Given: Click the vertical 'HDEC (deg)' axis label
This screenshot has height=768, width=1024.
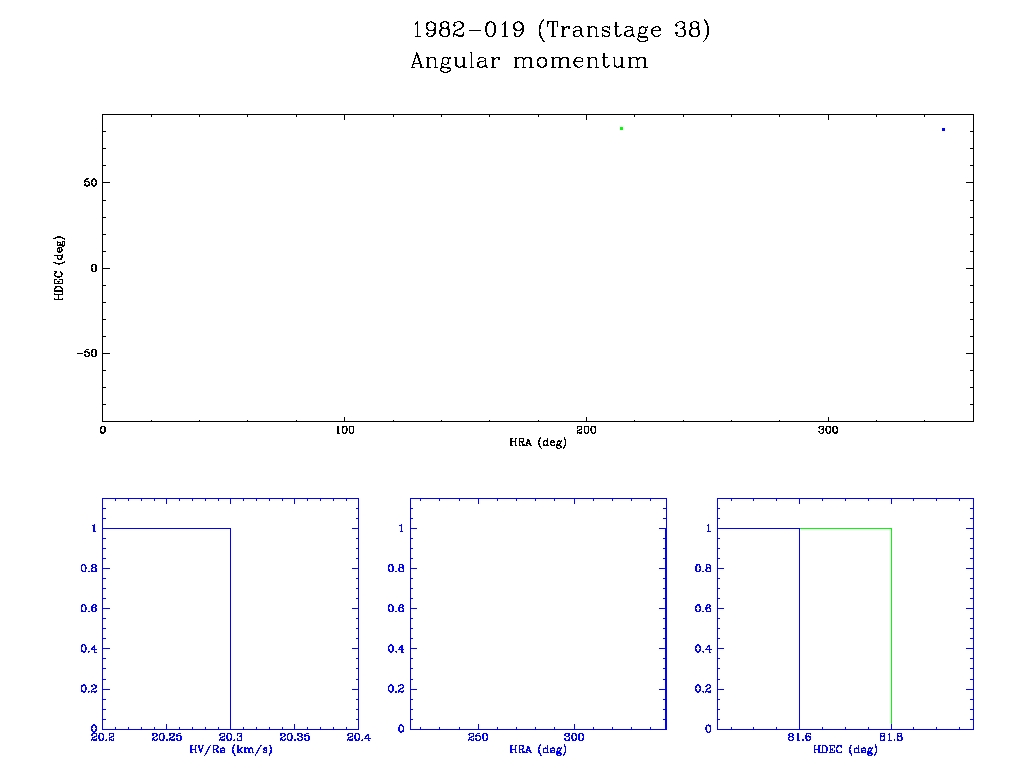Looking at the screenshot, I should pos(60,268).
